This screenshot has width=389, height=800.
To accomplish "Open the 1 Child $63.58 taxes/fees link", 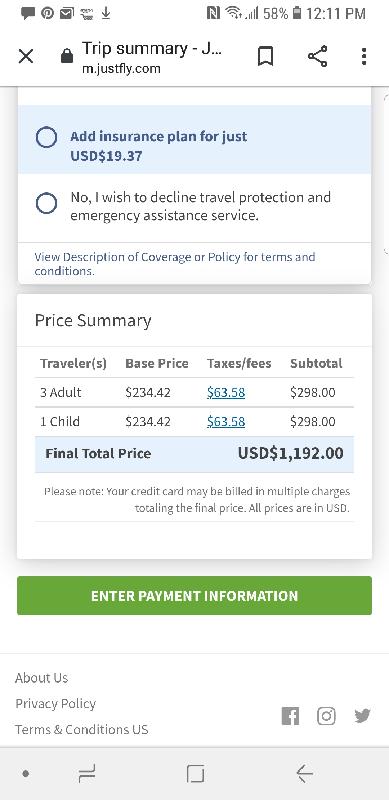I will tap(226, 421).
